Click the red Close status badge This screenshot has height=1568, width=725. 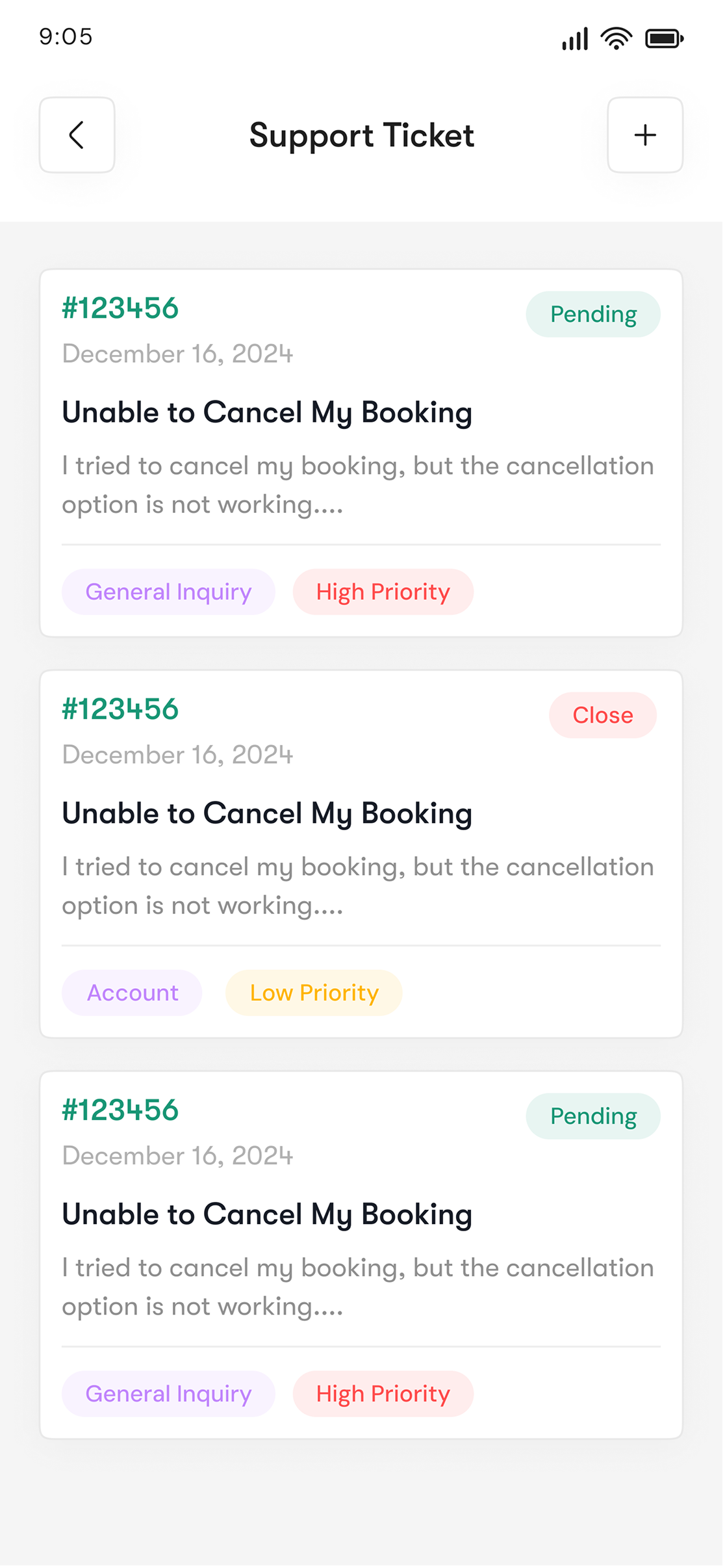(x=602, y=715)
